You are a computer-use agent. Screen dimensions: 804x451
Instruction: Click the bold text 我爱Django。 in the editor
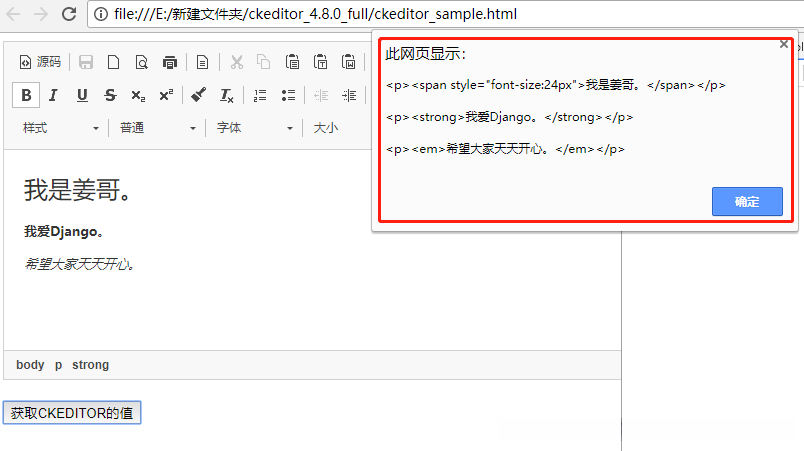click(x=65, y=232)
